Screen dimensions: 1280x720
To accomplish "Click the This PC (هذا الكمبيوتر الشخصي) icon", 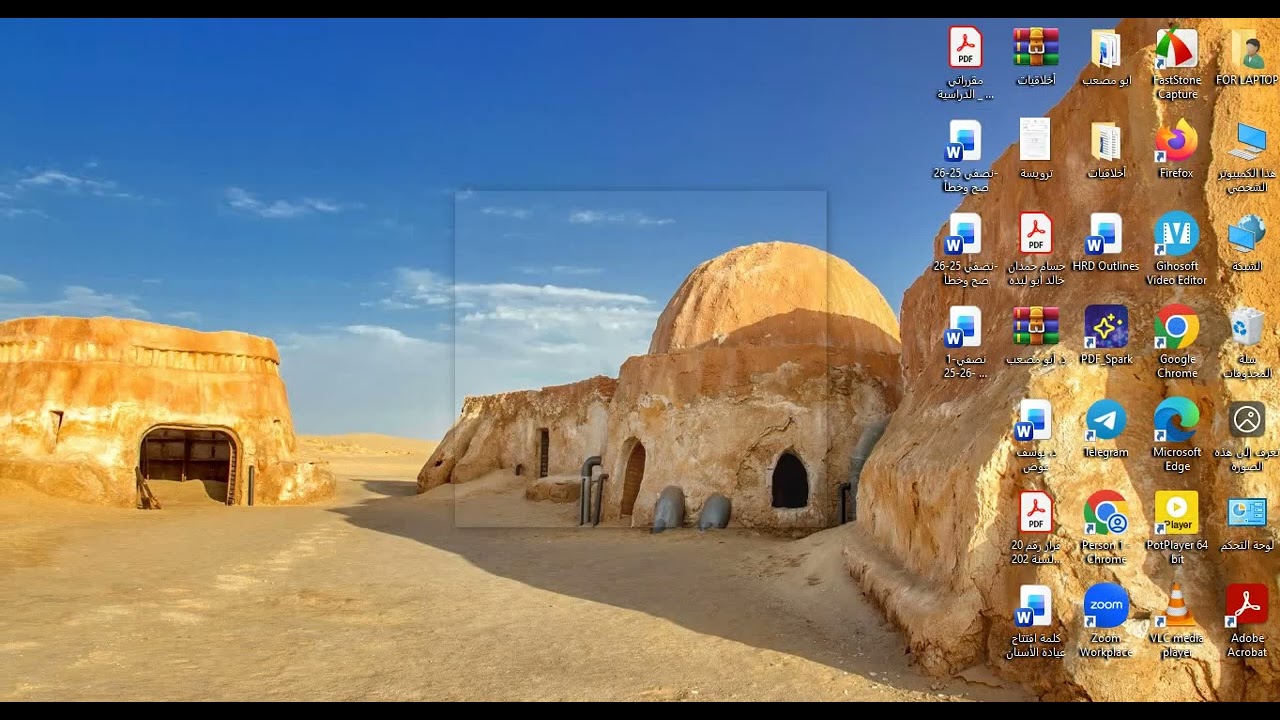I will (x=1247, y=156).
